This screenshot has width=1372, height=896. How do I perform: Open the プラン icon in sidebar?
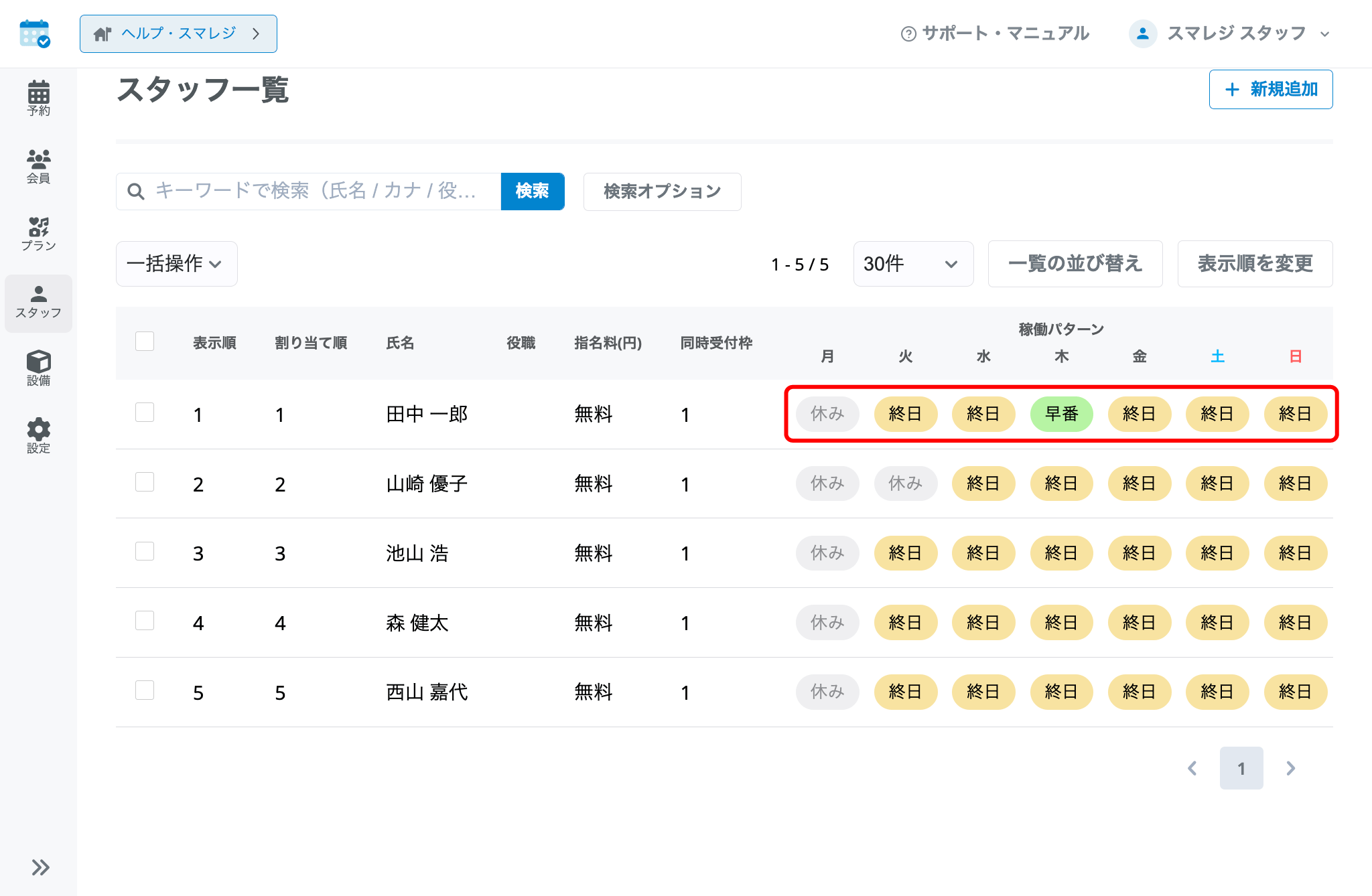pyautogui.click(x=38, y=234)
